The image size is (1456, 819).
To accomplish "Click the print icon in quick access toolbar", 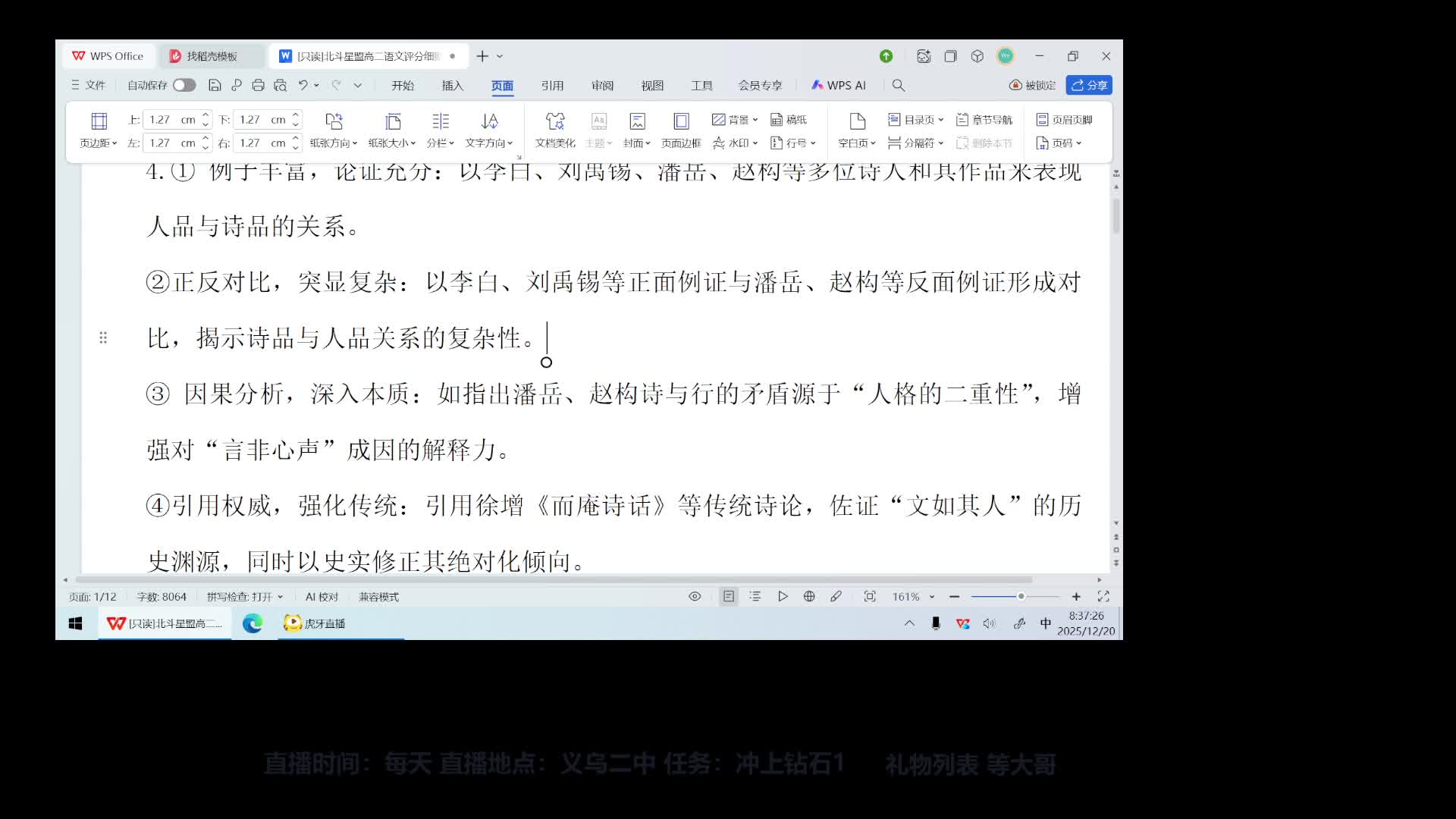I will [x=258, y=85].
